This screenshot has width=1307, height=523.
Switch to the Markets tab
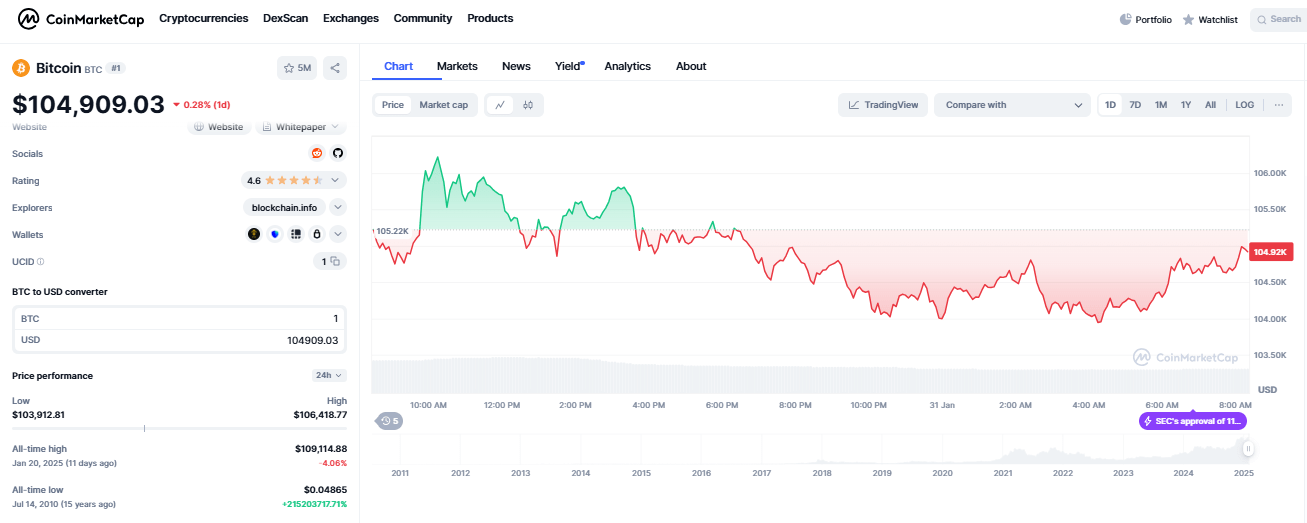click(457, 66)
